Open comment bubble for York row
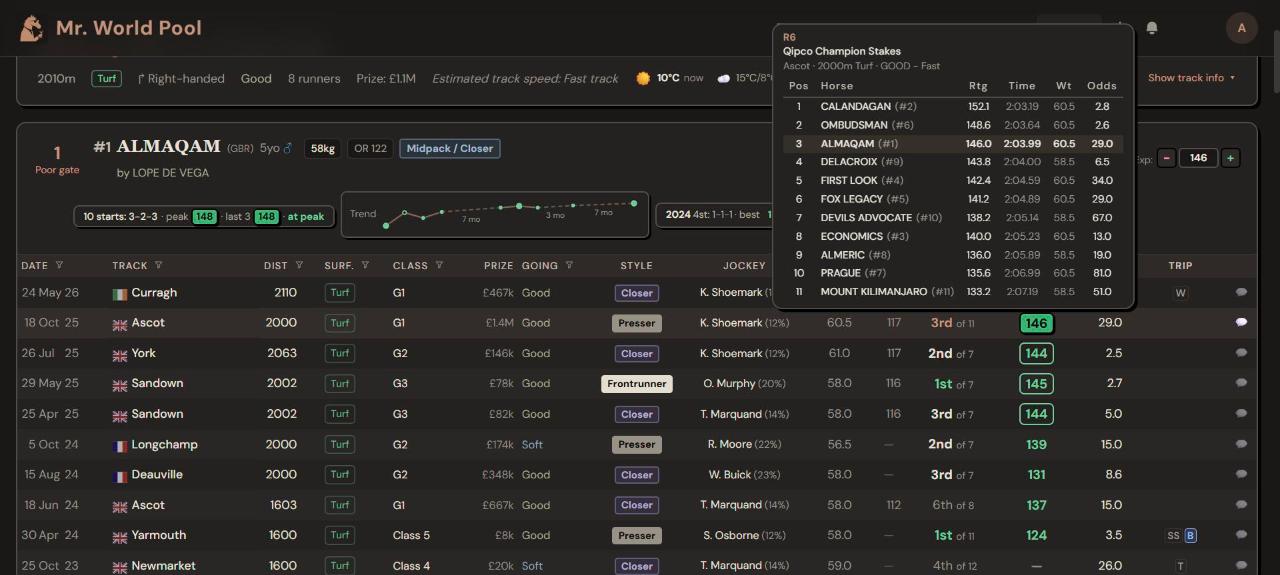This screenshot has width=1280, height=575. (1241, 353)
